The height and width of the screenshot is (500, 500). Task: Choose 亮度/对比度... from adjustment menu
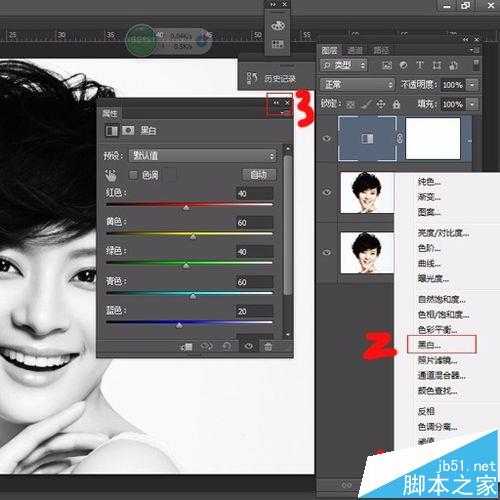click(x=443, y=233)
